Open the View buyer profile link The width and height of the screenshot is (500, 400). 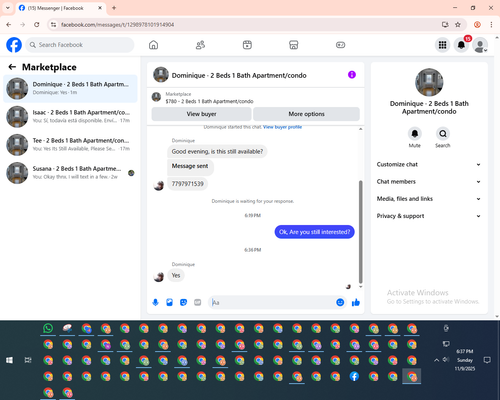point(282,127)
